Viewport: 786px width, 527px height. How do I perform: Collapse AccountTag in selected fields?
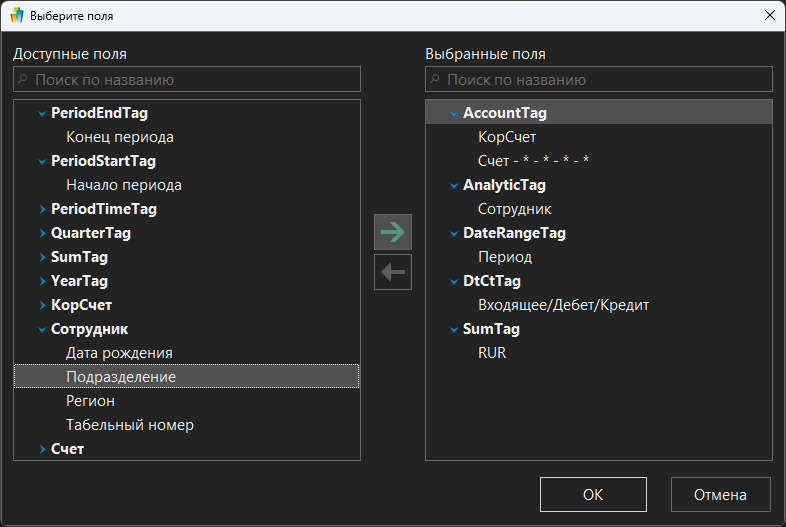pyautogui.click(x=454, y=114)
